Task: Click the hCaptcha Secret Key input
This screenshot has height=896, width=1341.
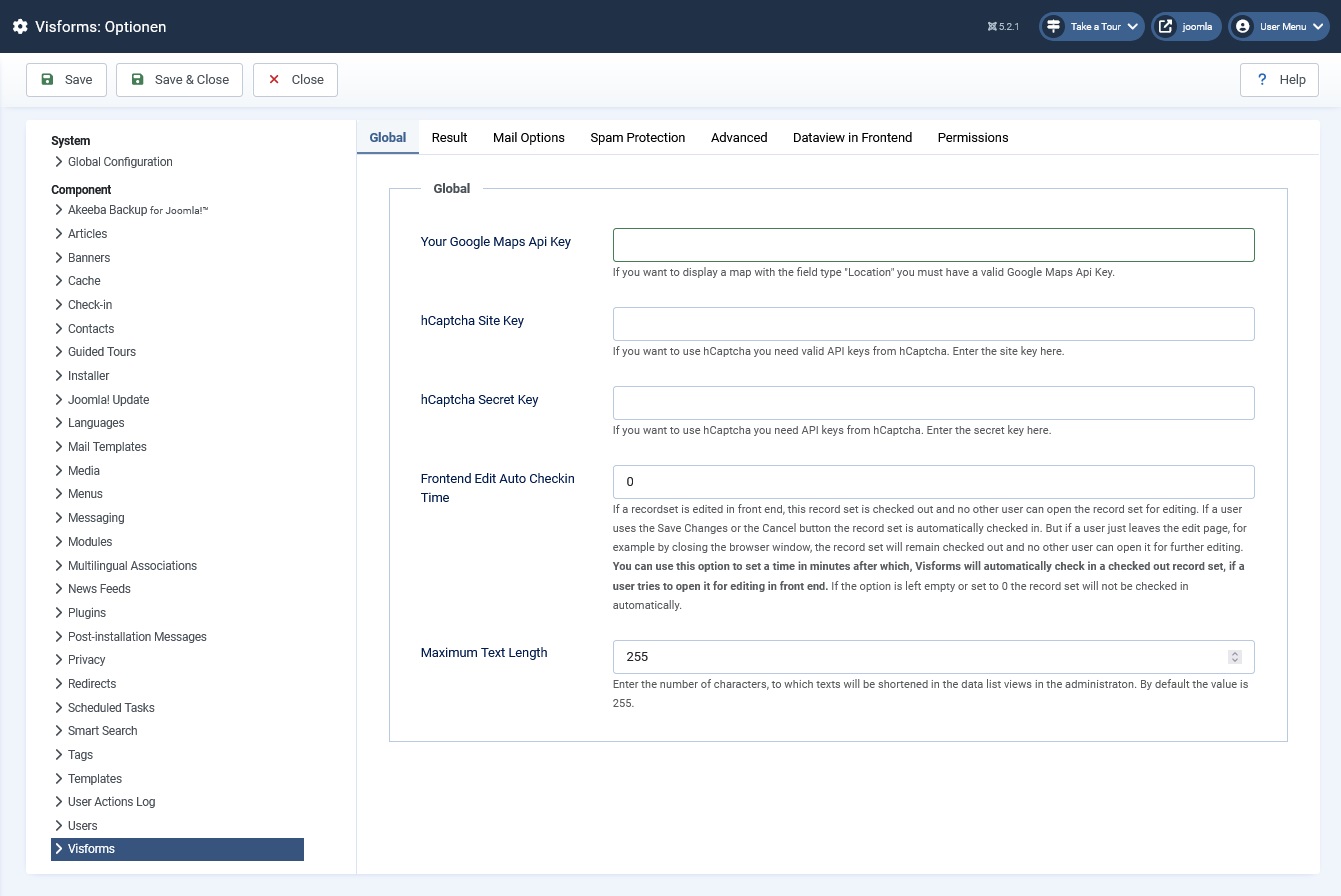Action: pyautogui.click(x=933, y=403)
